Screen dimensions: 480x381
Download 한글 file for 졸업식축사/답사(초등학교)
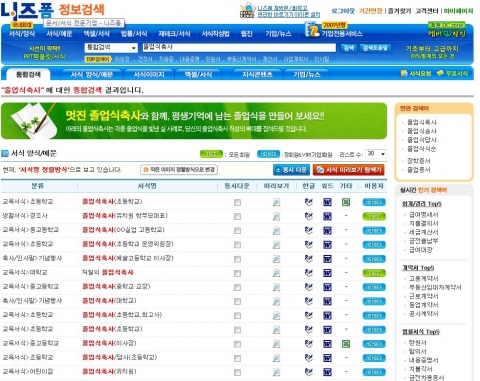point(309,358)
